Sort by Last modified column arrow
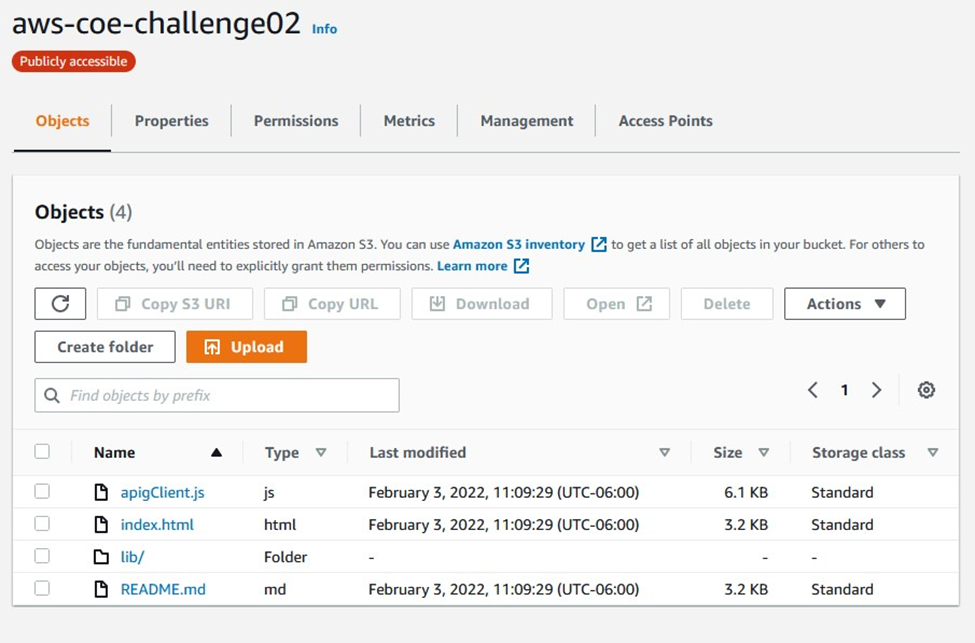The height and width of the screenshot is (643, 975). click(664, 452)
